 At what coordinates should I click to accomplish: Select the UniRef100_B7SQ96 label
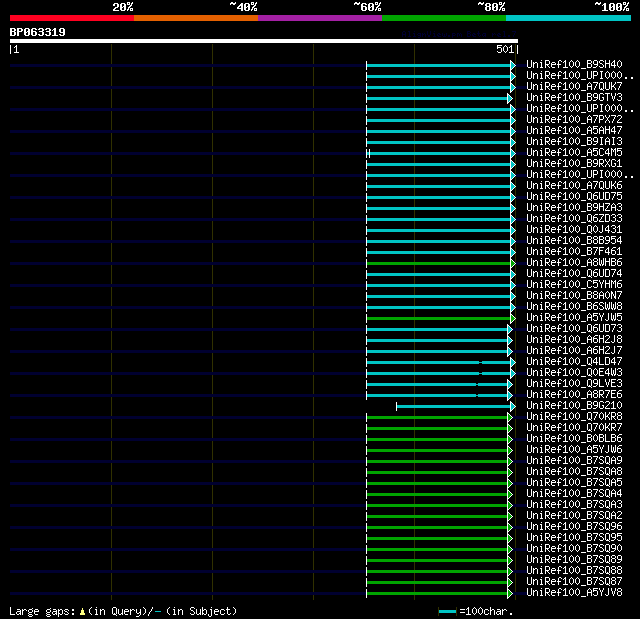click(x=574, y=527)
